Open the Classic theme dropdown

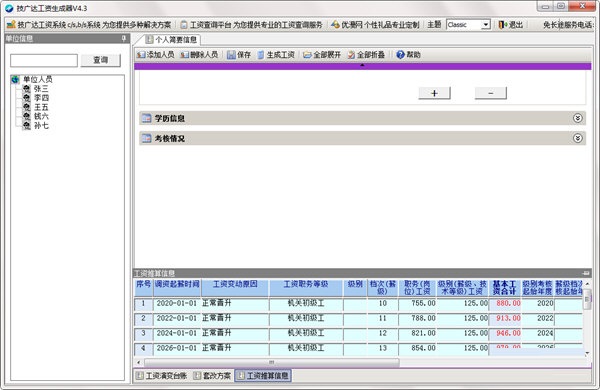coord(485,24)
